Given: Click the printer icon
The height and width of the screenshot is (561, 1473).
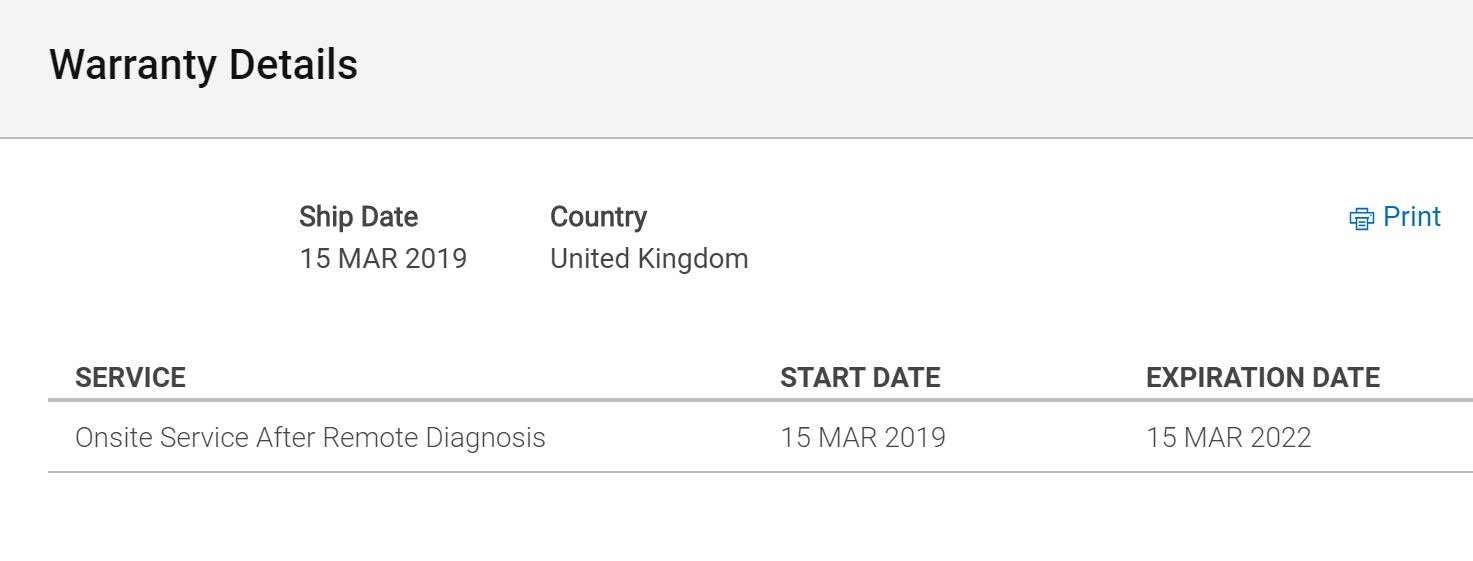Looking at the screenshot, I should [1361, 219].
